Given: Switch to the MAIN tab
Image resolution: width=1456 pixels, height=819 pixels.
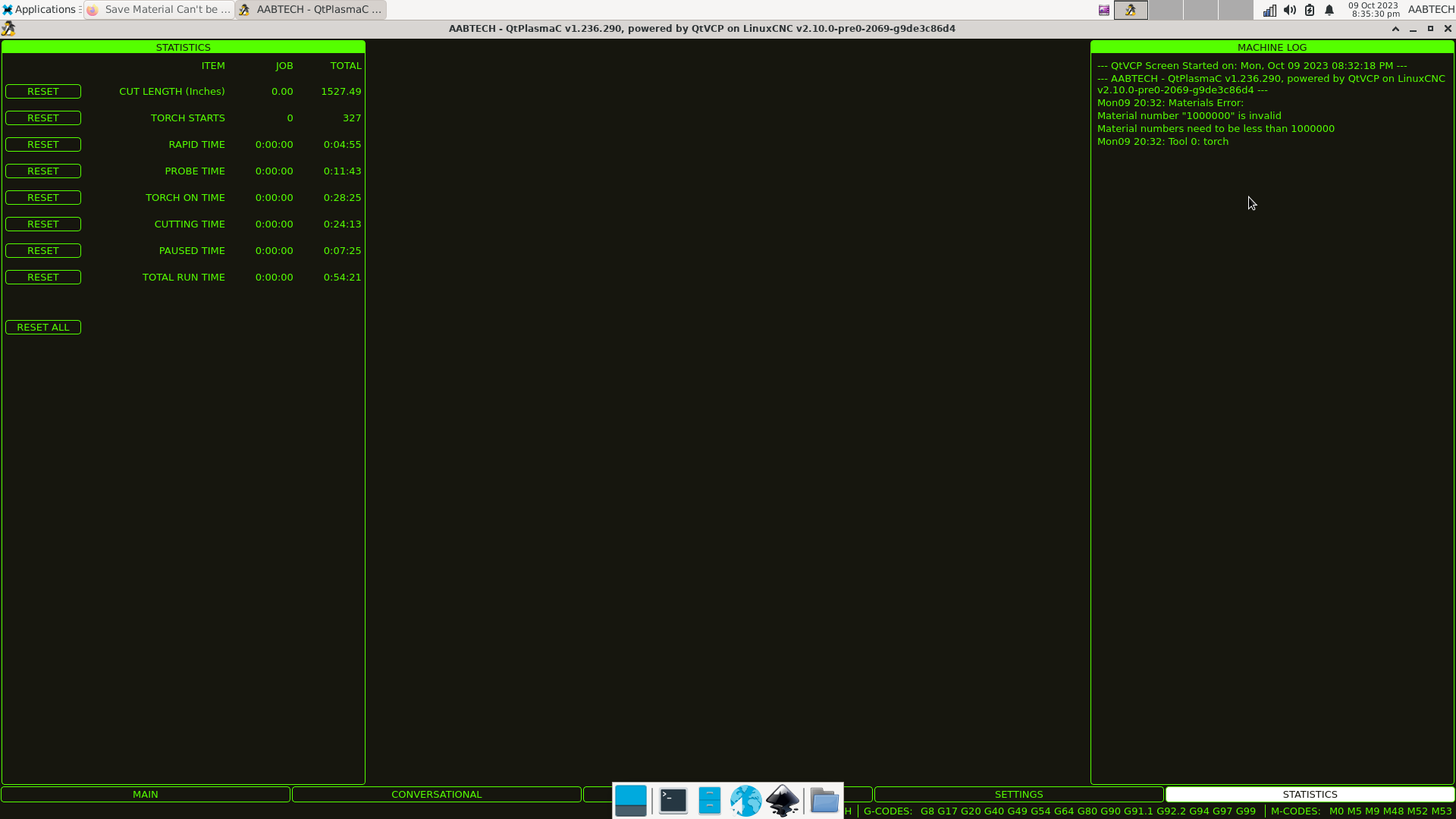Looking at the screenshot, I should pos(146,795).
